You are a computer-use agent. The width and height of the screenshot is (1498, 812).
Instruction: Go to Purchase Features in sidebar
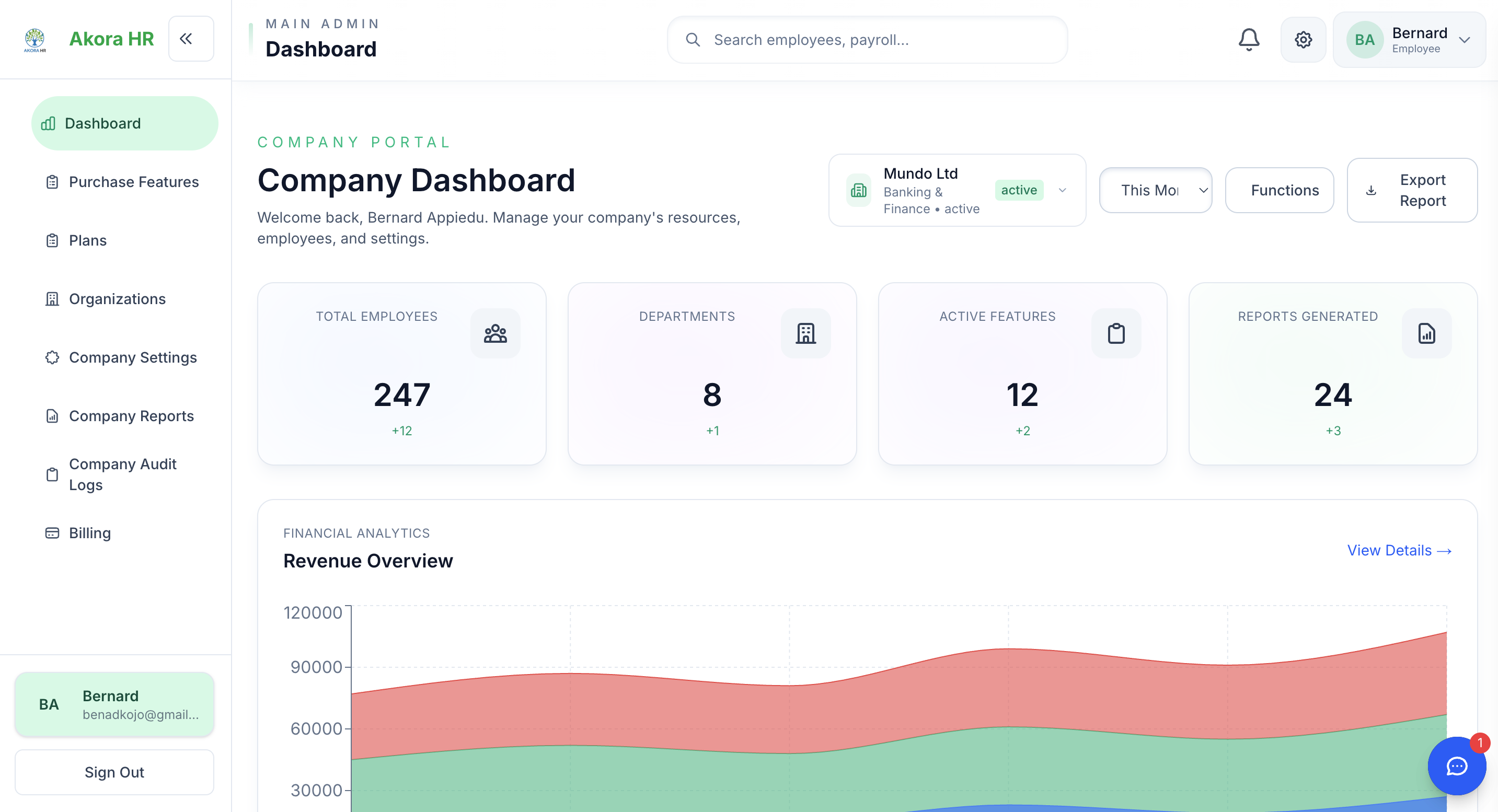(x=133, y=182)
